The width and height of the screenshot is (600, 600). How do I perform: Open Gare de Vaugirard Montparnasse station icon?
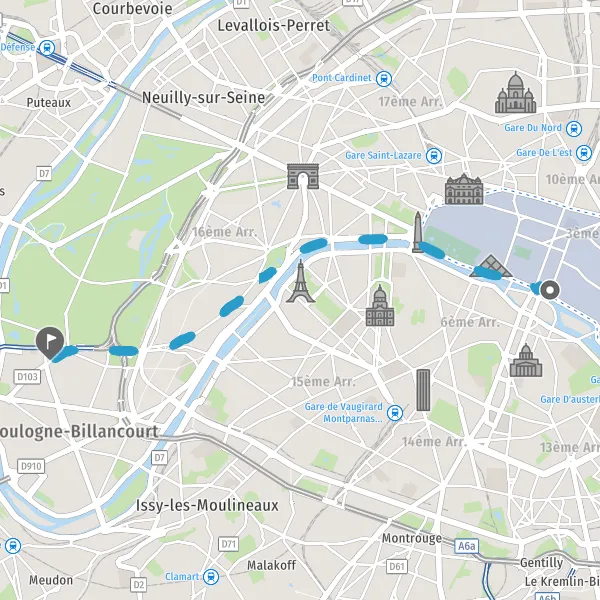tap(395, 413)
